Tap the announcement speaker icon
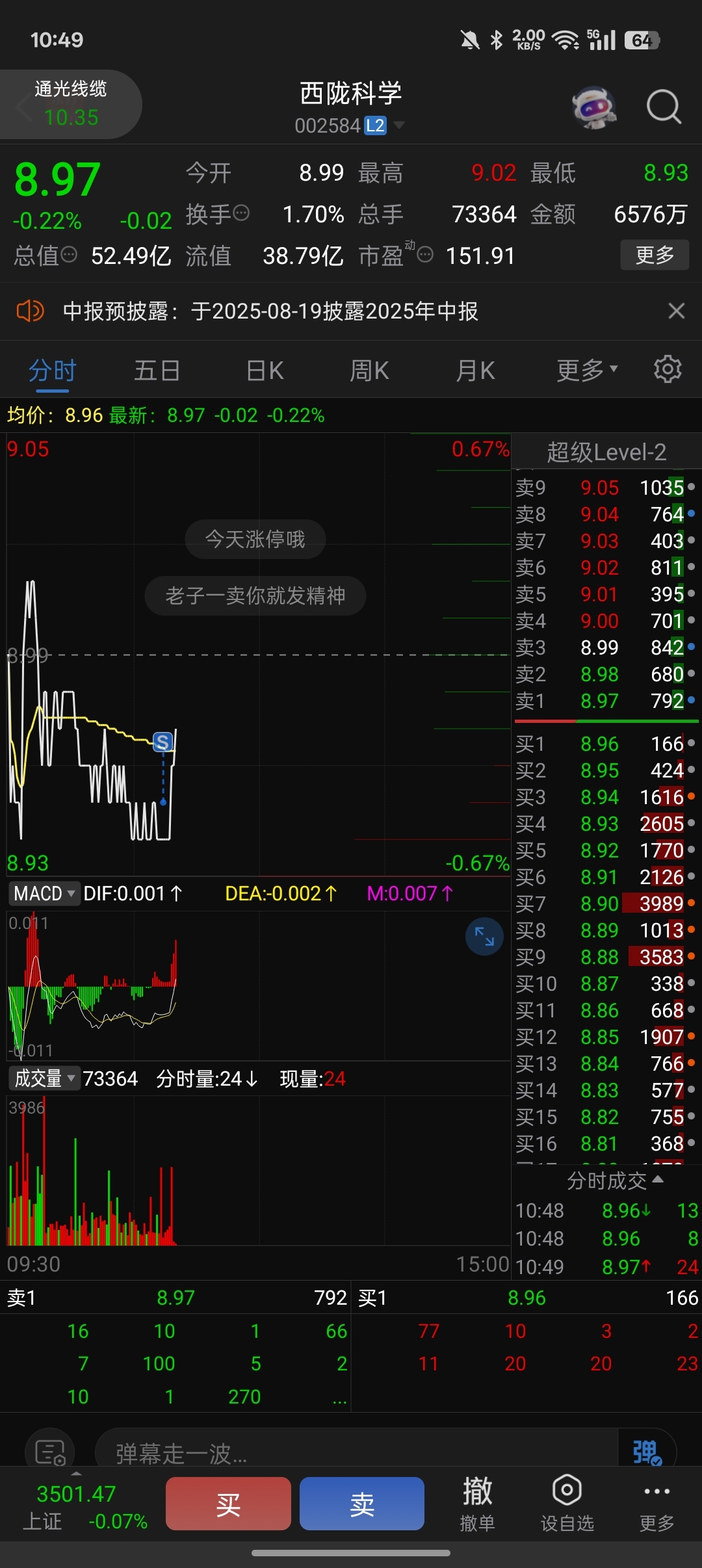 pyautogui.click(x=30, y=311)
